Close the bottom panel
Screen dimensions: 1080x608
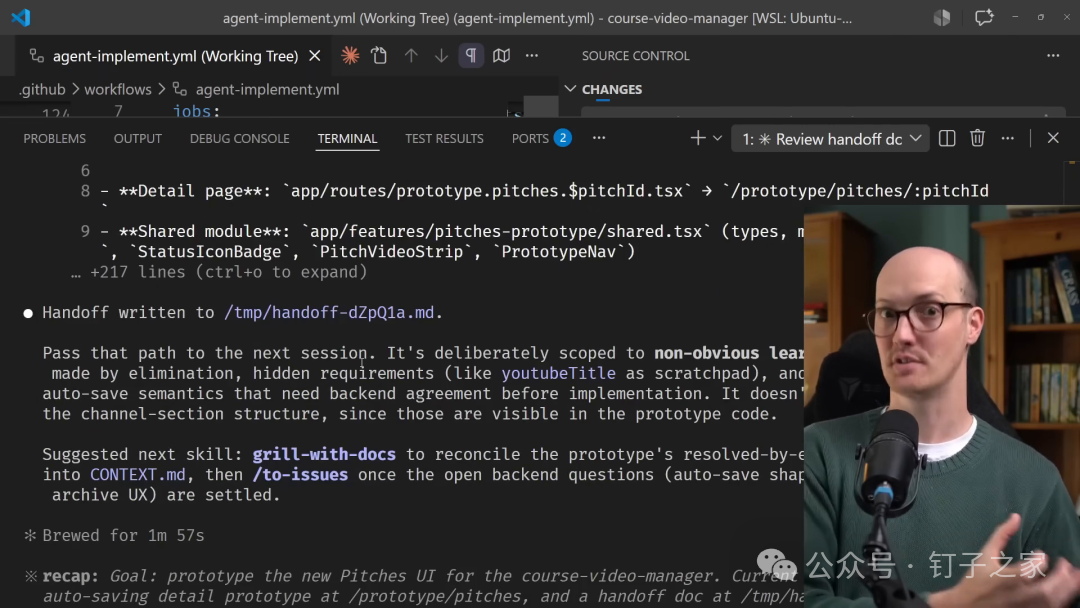[x=1053, y=138]
